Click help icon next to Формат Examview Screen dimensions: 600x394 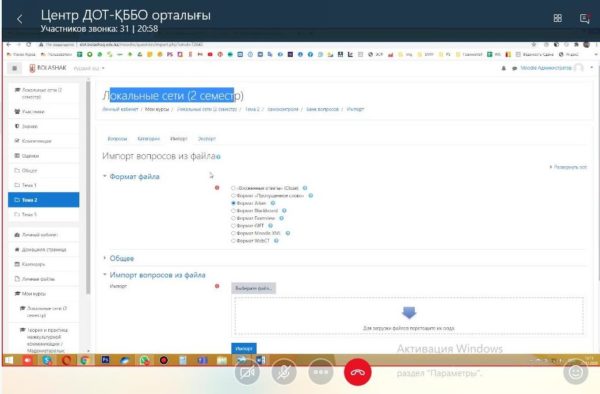281,218
